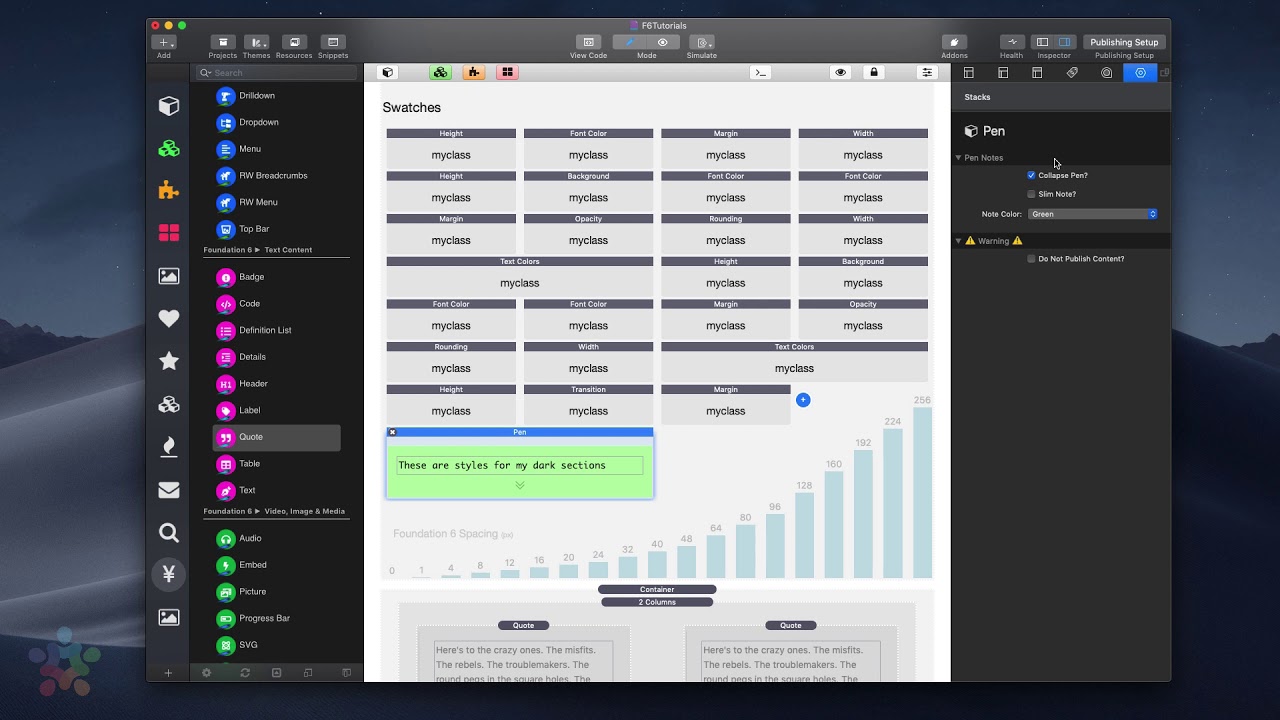The image size is (1280, 720).
Task: Open the Note Color dropdown
Action: (x=1092, y=214)
